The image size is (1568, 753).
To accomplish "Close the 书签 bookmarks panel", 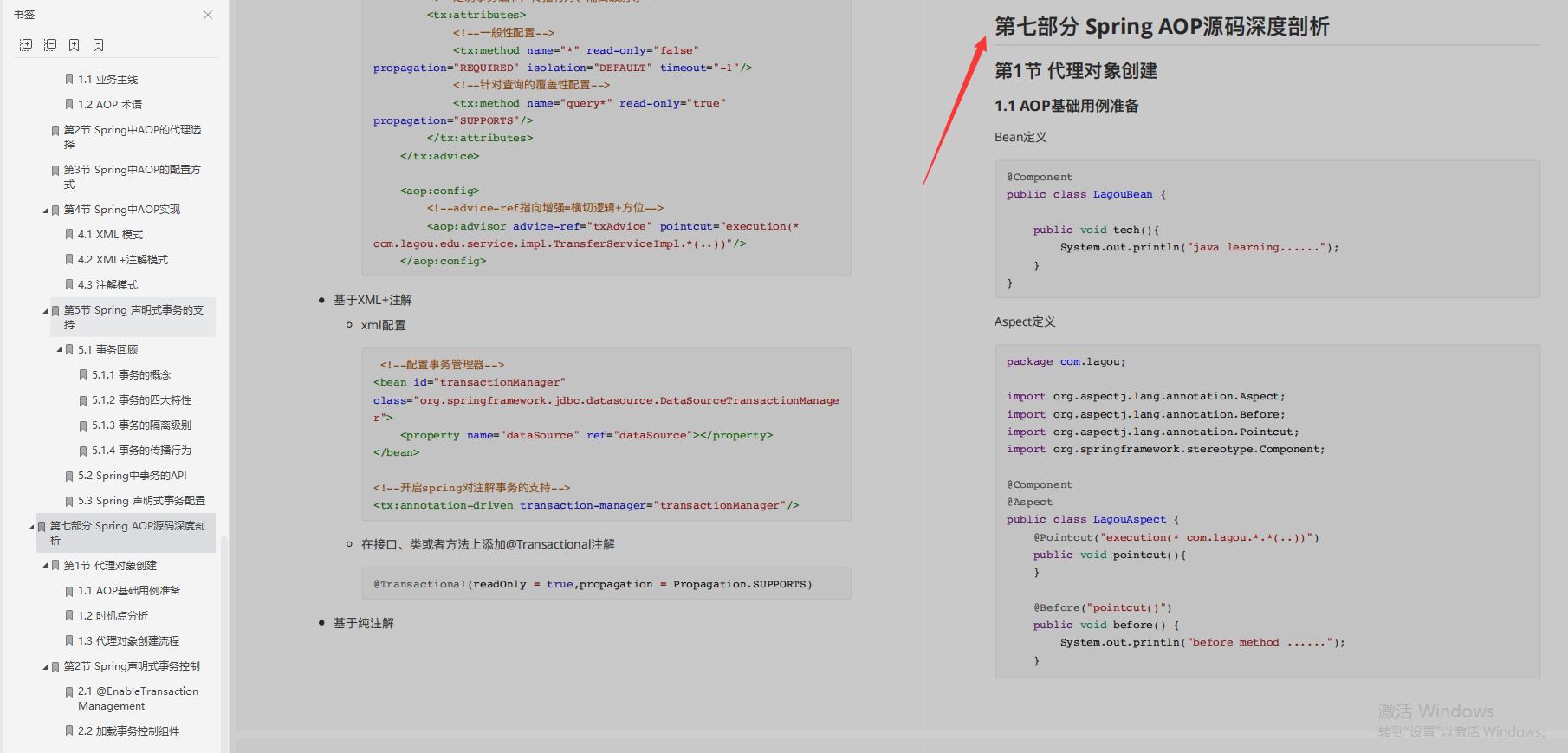I will tap(208, 15).
